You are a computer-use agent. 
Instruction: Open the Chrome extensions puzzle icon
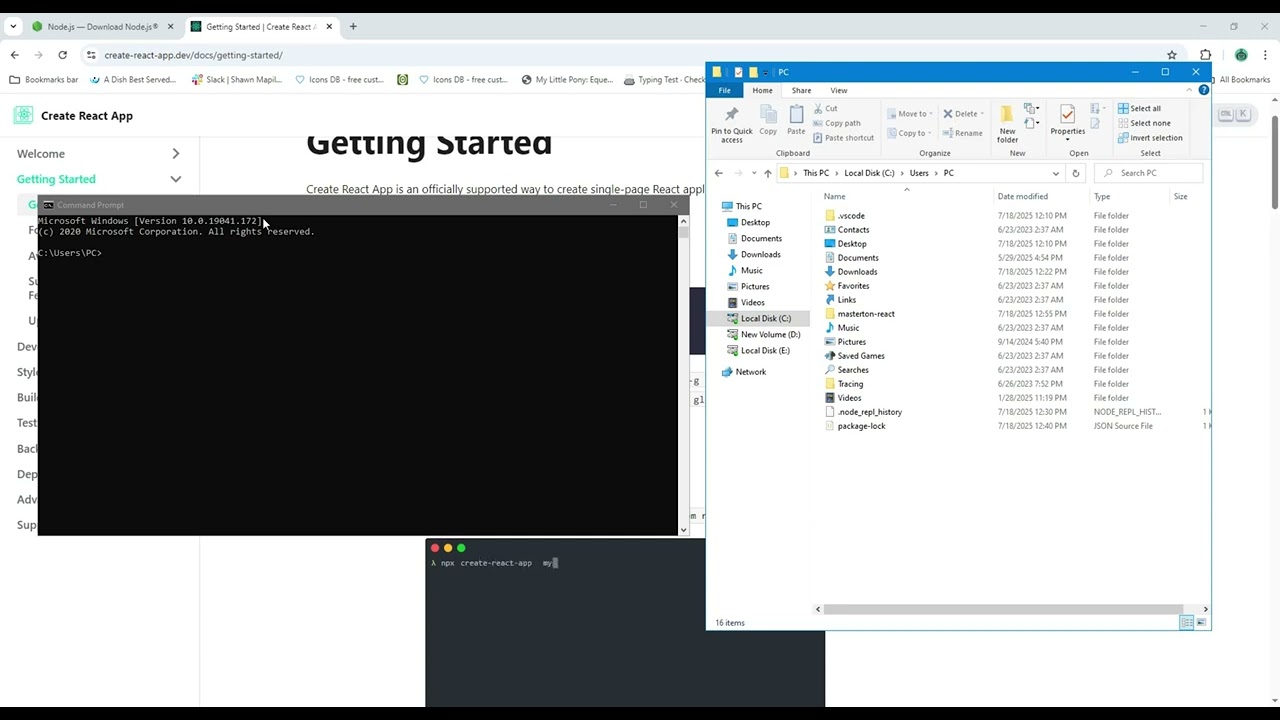click(x=1205, y=55)
